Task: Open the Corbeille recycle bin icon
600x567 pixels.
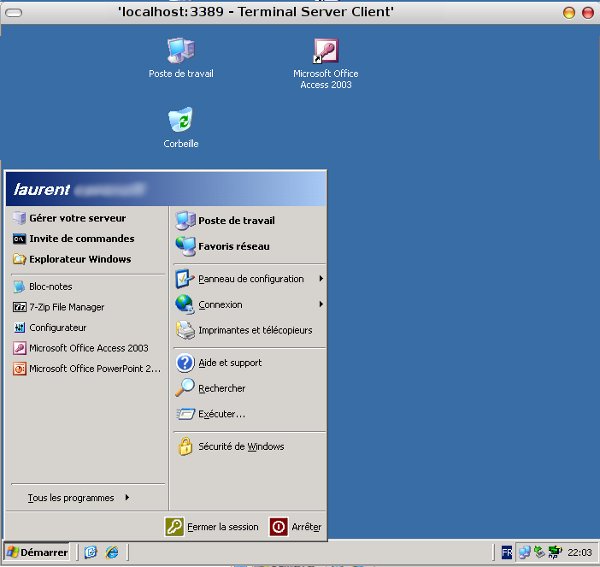Action: (x=181, y=122)
